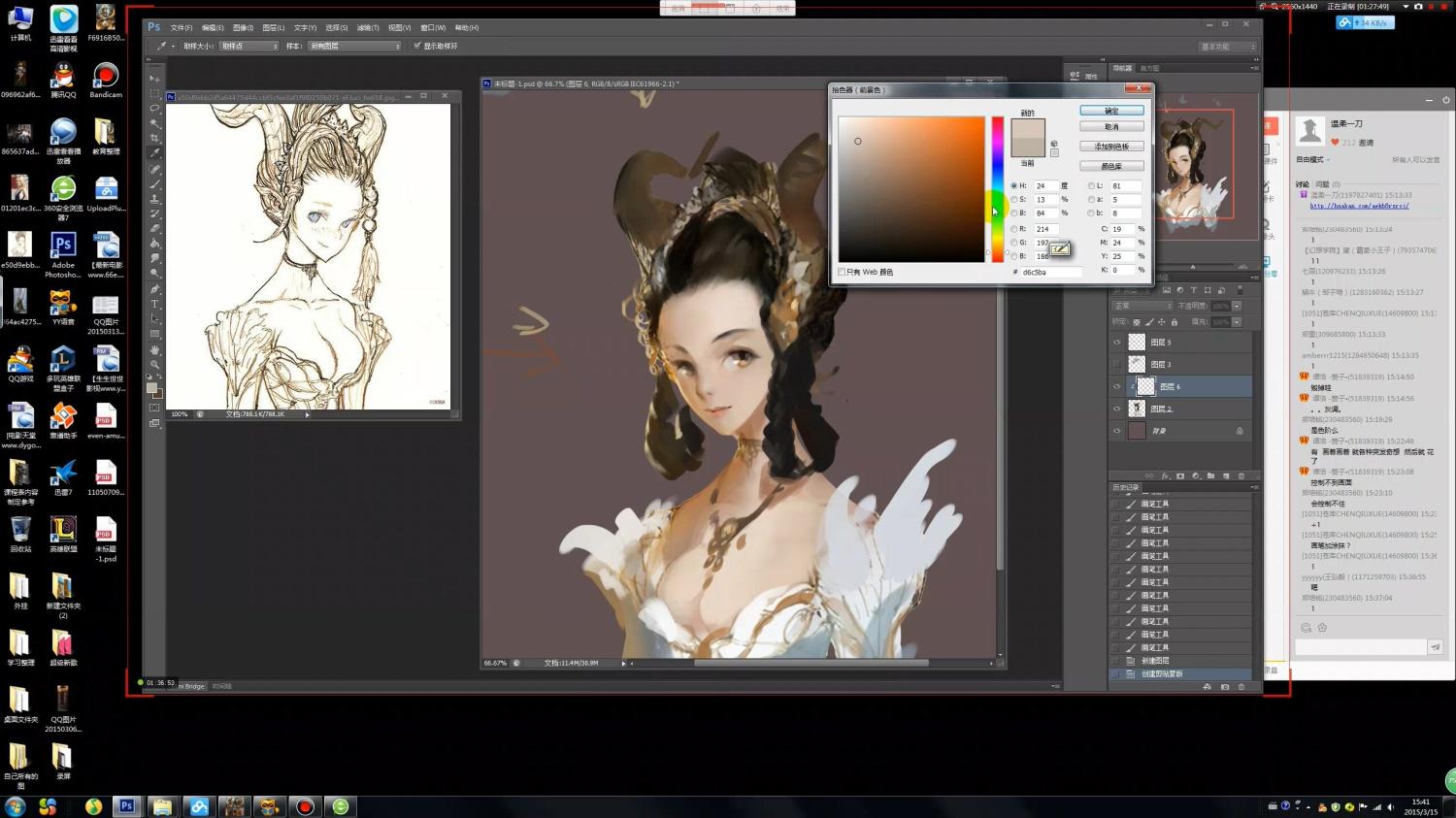Cancel color picker with 取消 button
Screen dimensions: 1456x818
point(1111,126)
